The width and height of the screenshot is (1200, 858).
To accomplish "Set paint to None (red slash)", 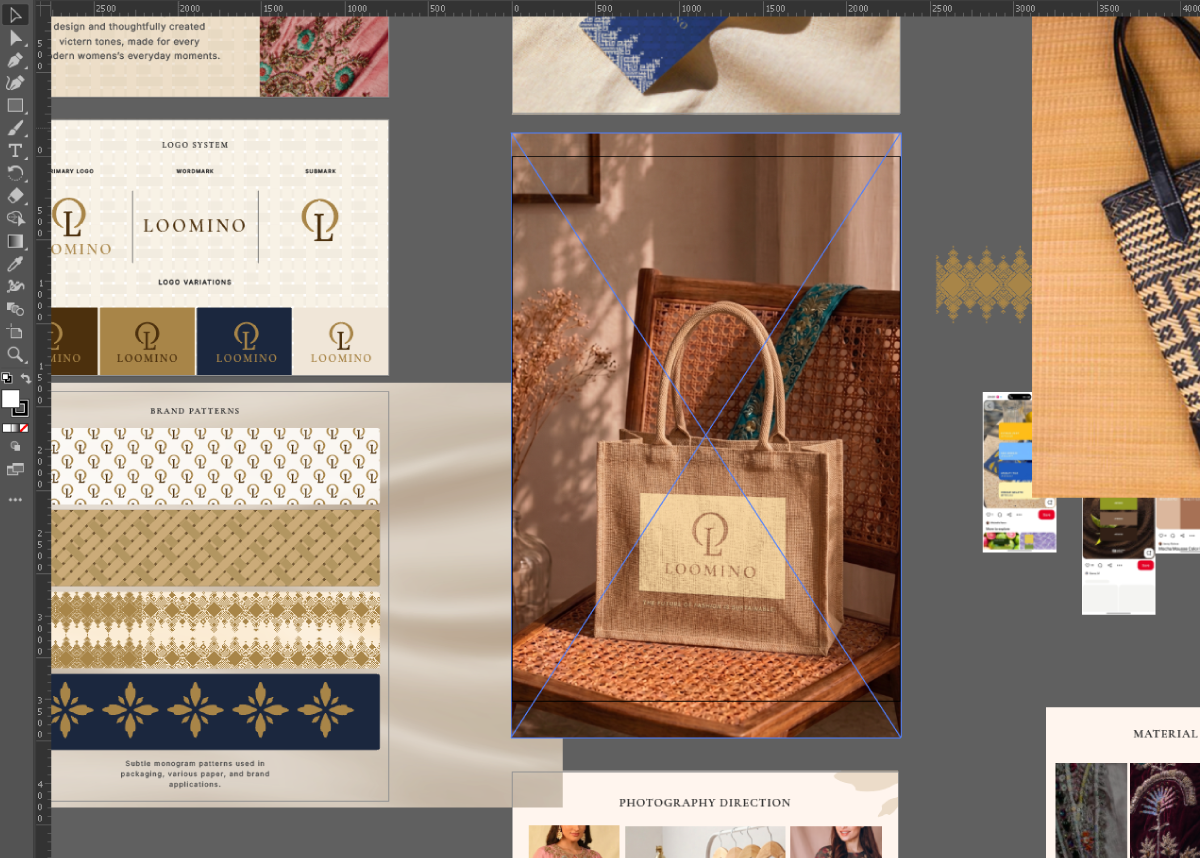I will coord(24,428).
